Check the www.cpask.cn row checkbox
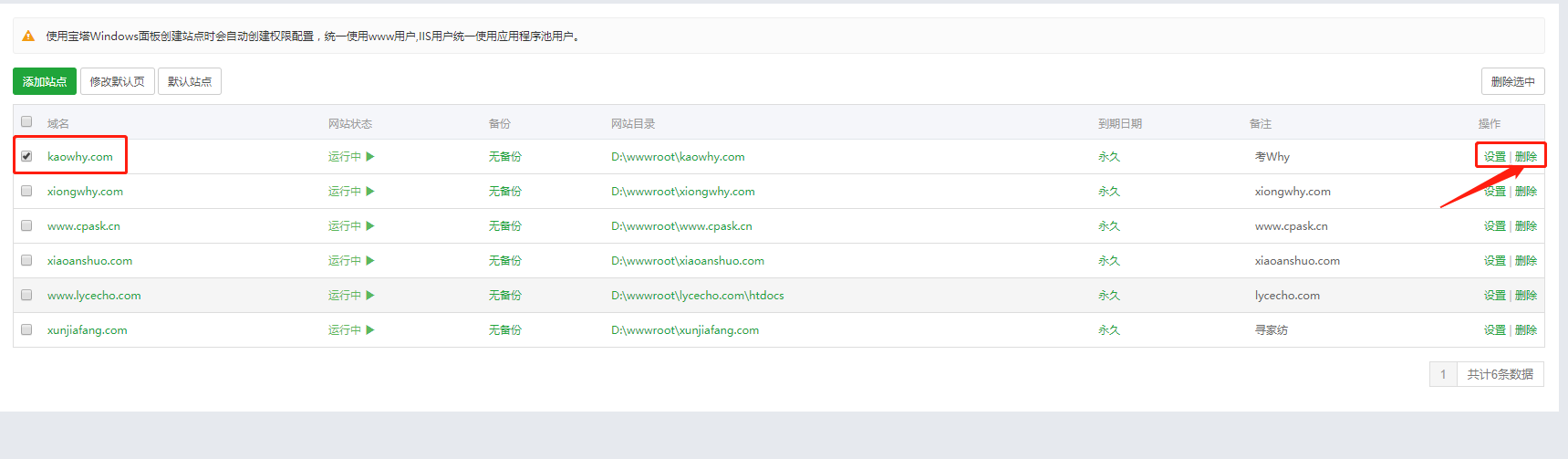1568x459 pixels. tap(26, 225)
